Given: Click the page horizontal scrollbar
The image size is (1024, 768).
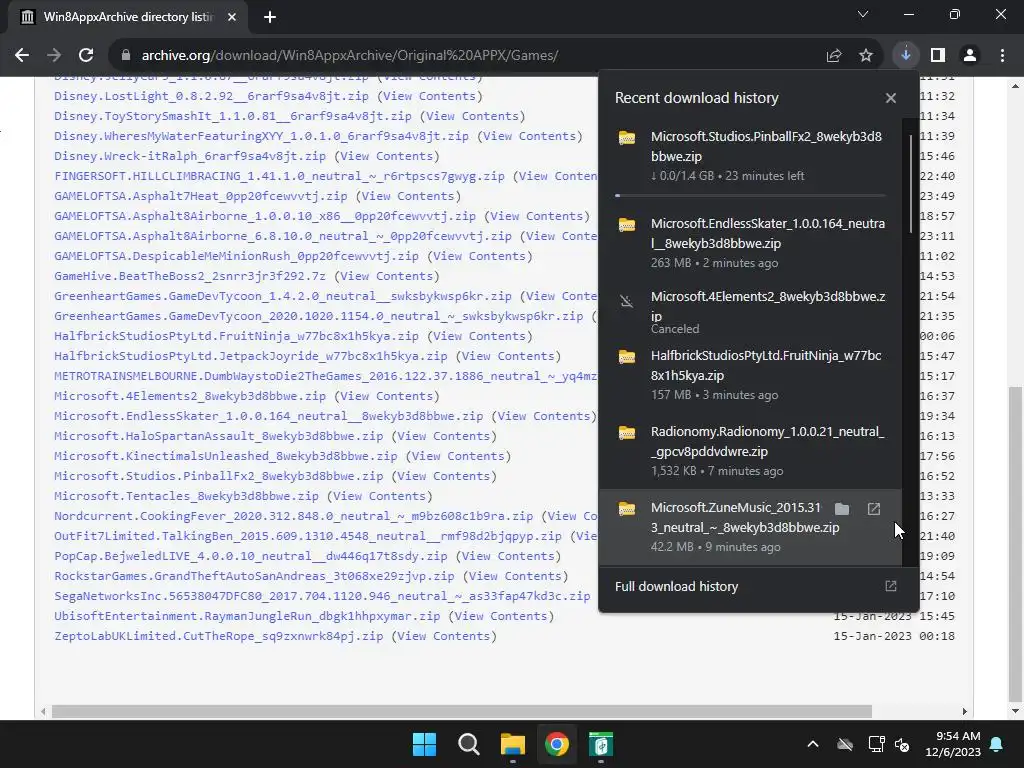Looking at the screenshot, I should [x=462, y=711].
